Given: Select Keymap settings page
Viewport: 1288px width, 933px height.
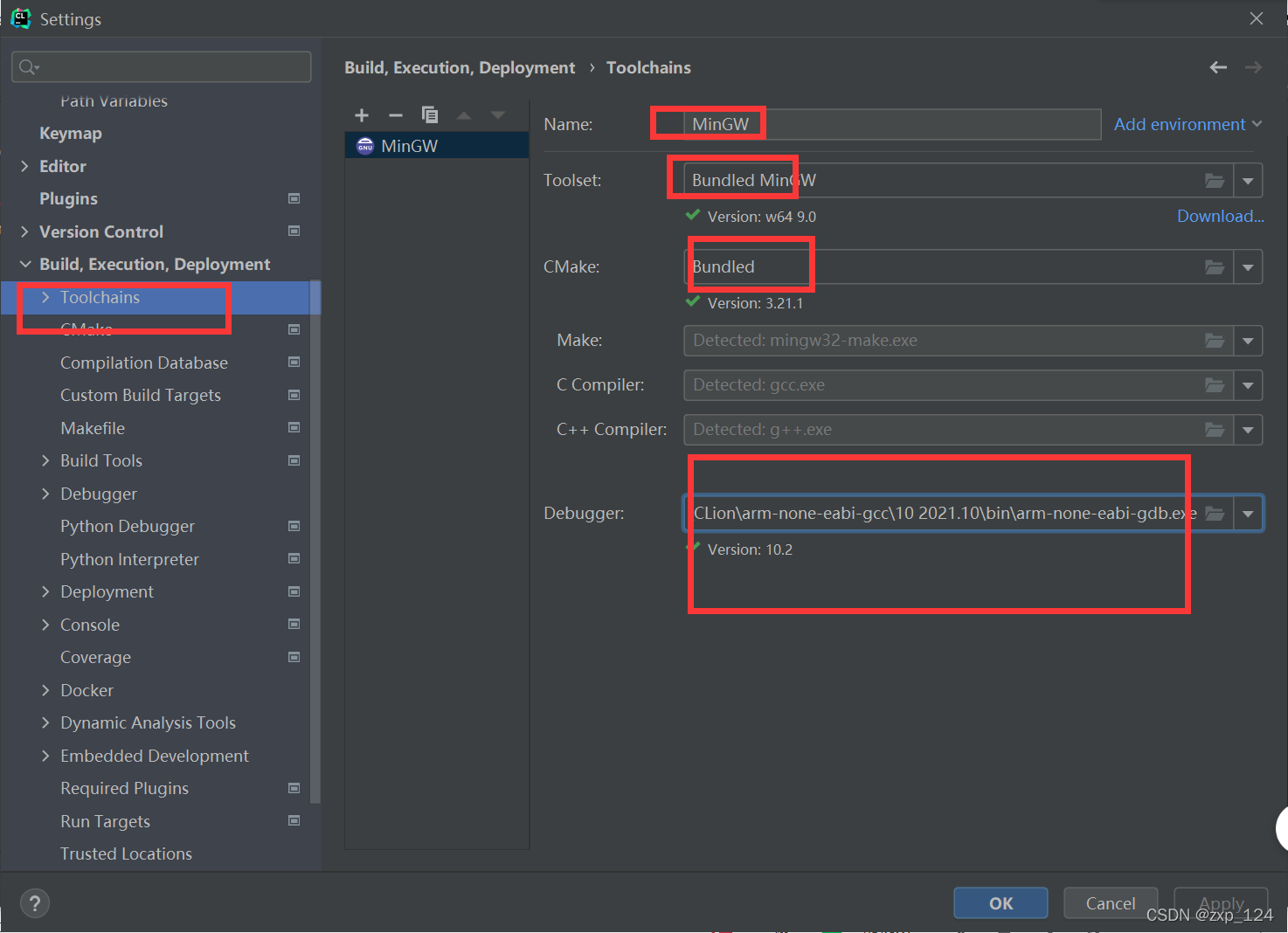Looking at the screenshot, I should point(71,133).
